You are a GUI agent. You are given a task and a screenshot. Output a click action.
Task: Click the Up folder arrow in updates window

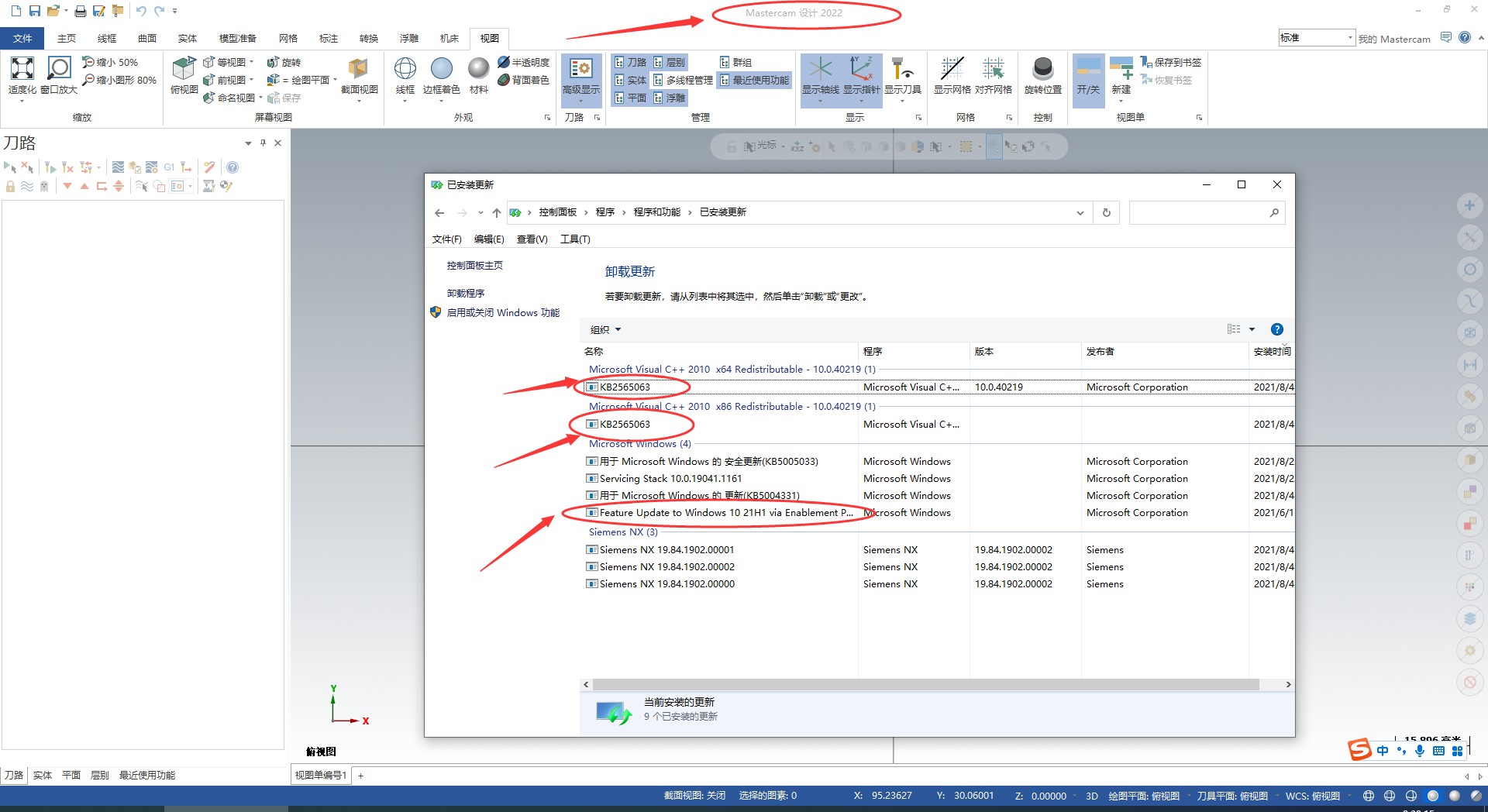[496, 212]
